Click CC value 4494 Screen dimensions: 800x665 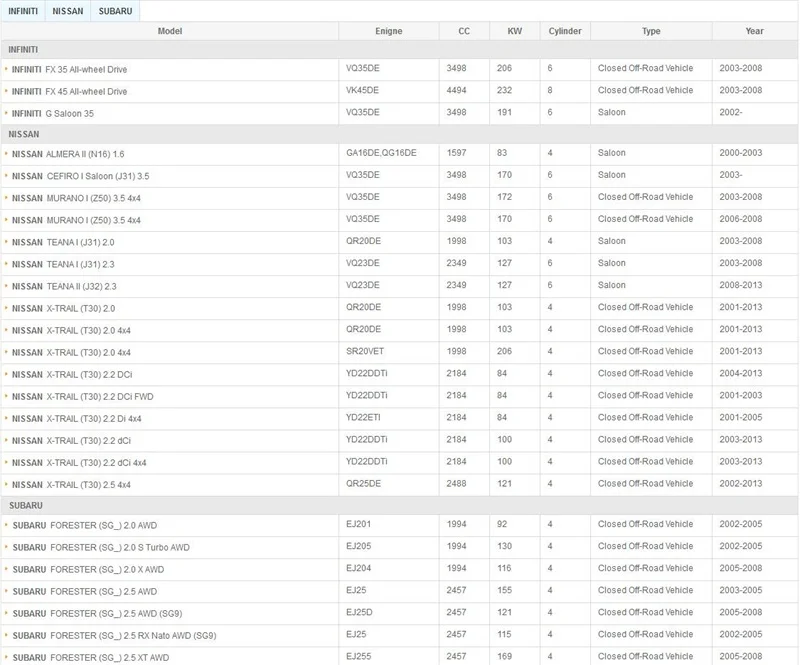[x=456, y=90]
